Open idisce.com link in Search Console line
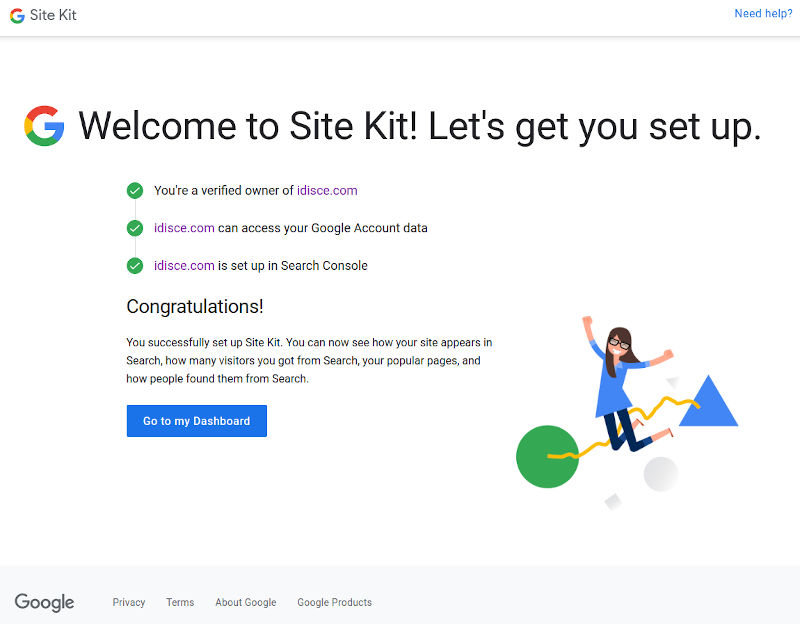The width and height of the screenshot is (800, 624). coord(184,265)
